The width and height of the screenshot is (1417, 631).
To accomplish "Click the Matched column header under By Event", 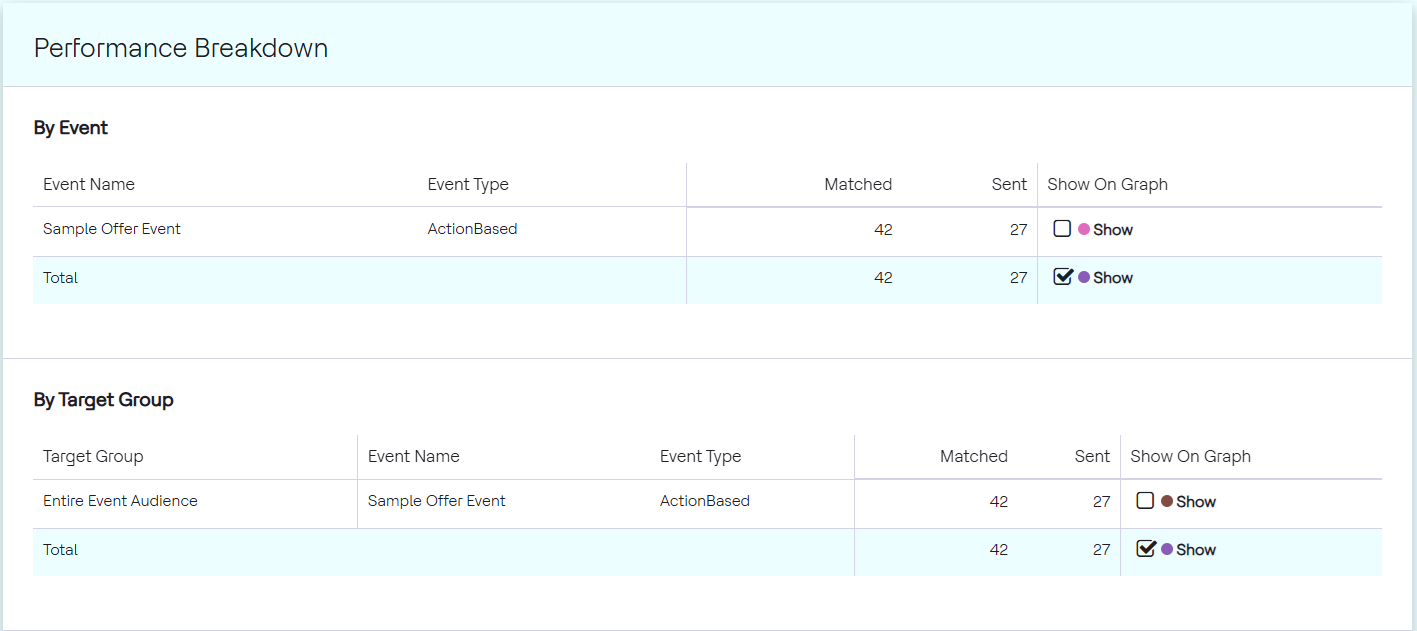I will click(x=858, y=184).
